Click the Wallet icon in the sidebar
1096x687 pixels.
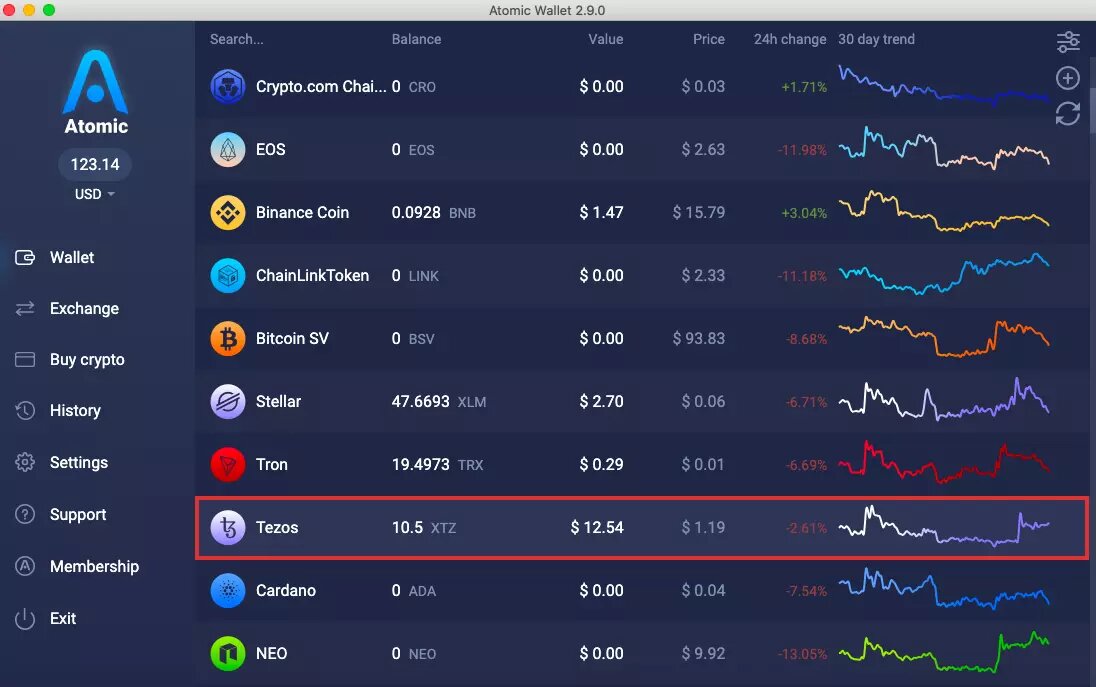point(24,257)
